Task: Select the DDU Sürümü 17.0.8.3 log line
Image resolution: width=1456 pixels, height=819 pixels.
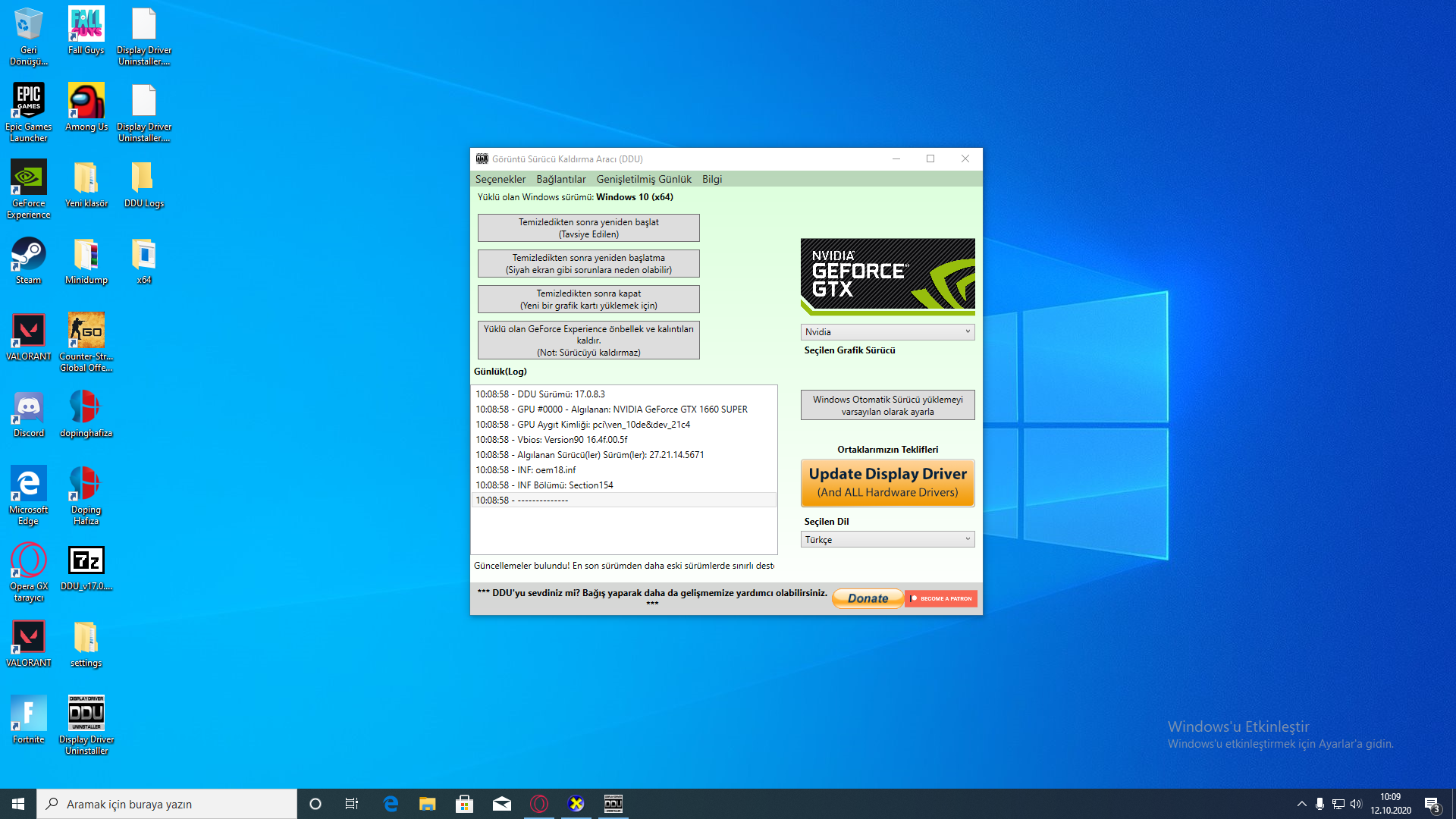Action: [x=623, y=394]
